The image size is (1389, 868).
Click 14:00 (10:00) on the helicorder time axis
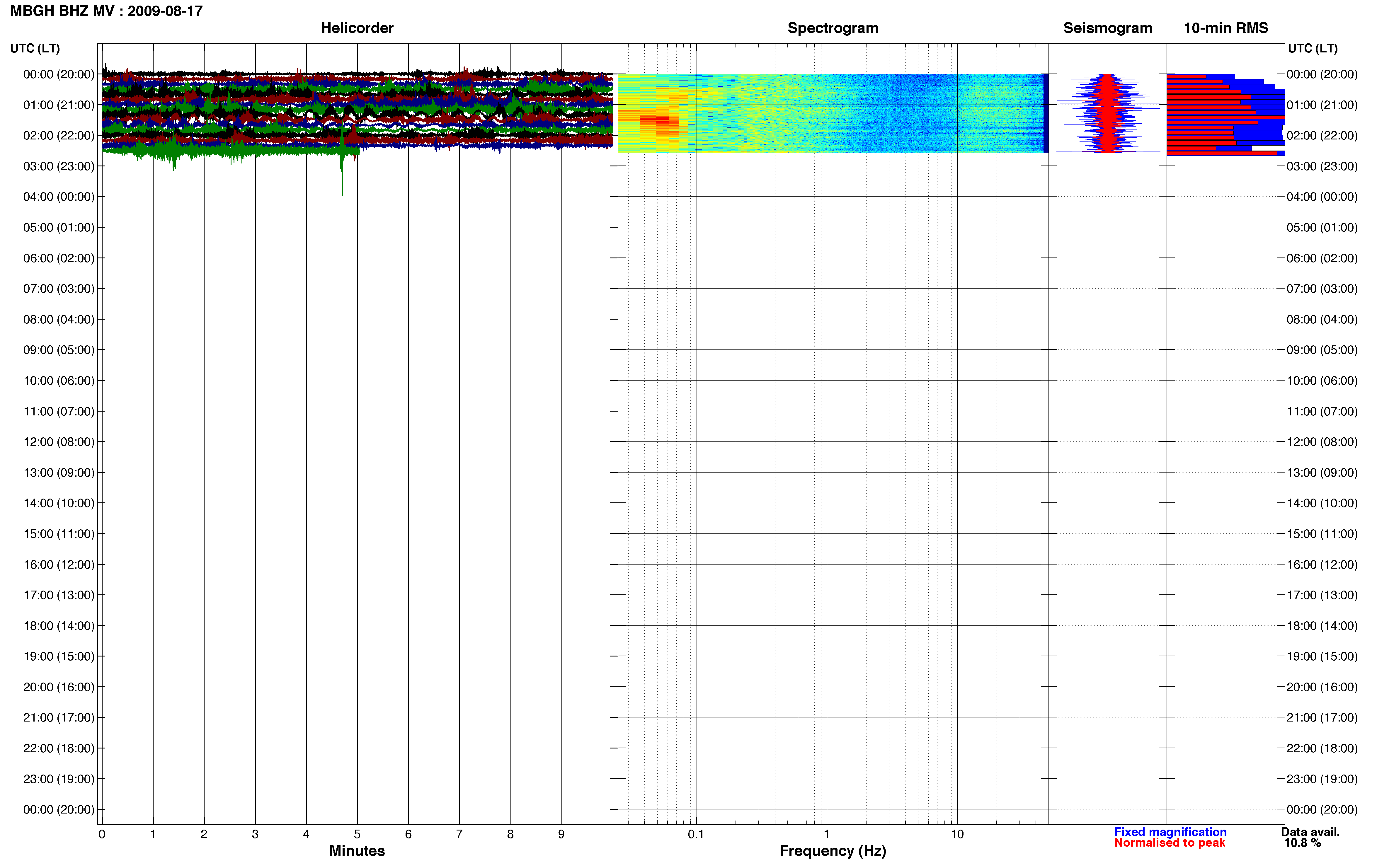59,503
